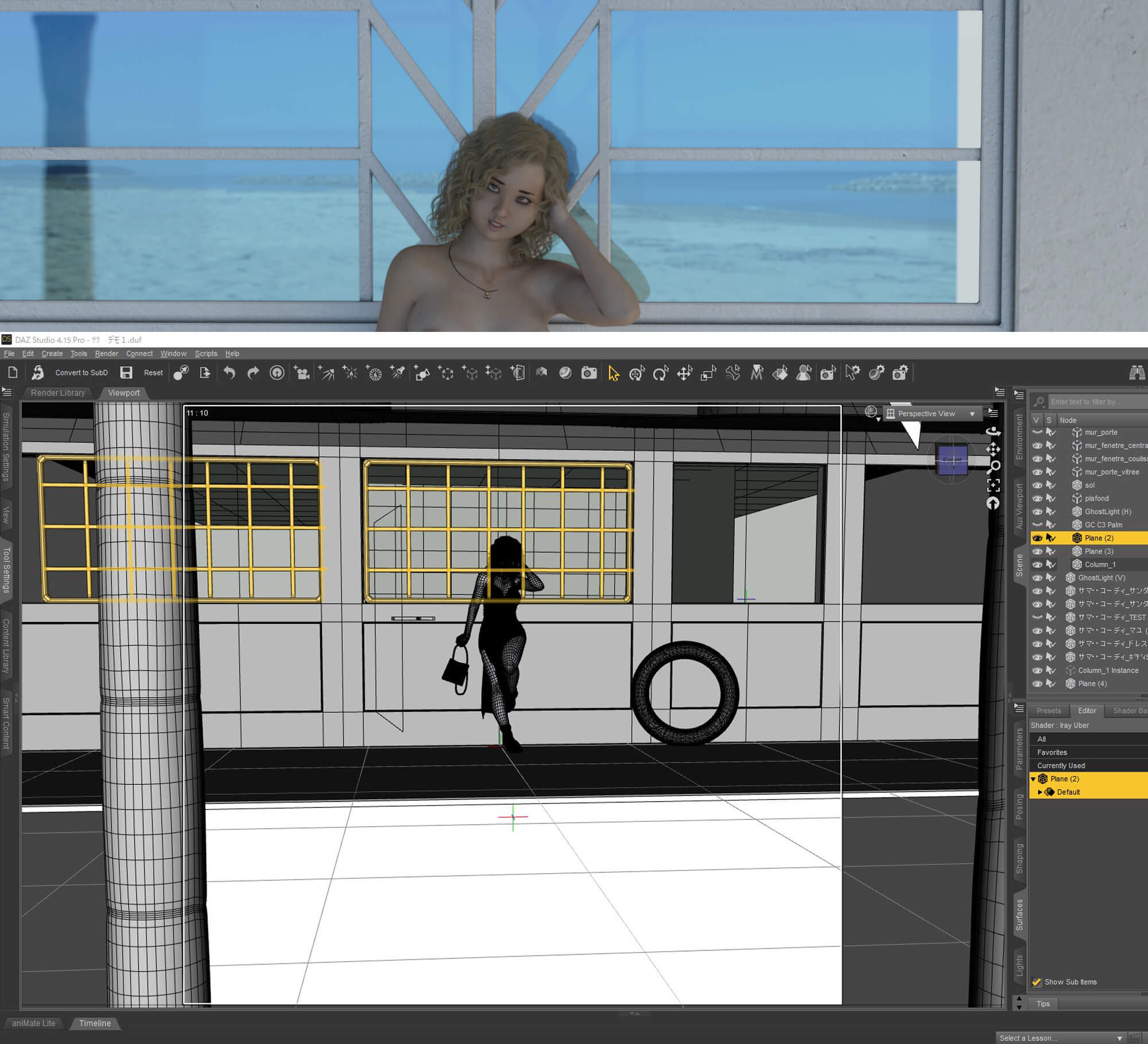The width and height of the screenshot is (1148, 1044).
Task: Click the Reset button
Action: [153, 373]
